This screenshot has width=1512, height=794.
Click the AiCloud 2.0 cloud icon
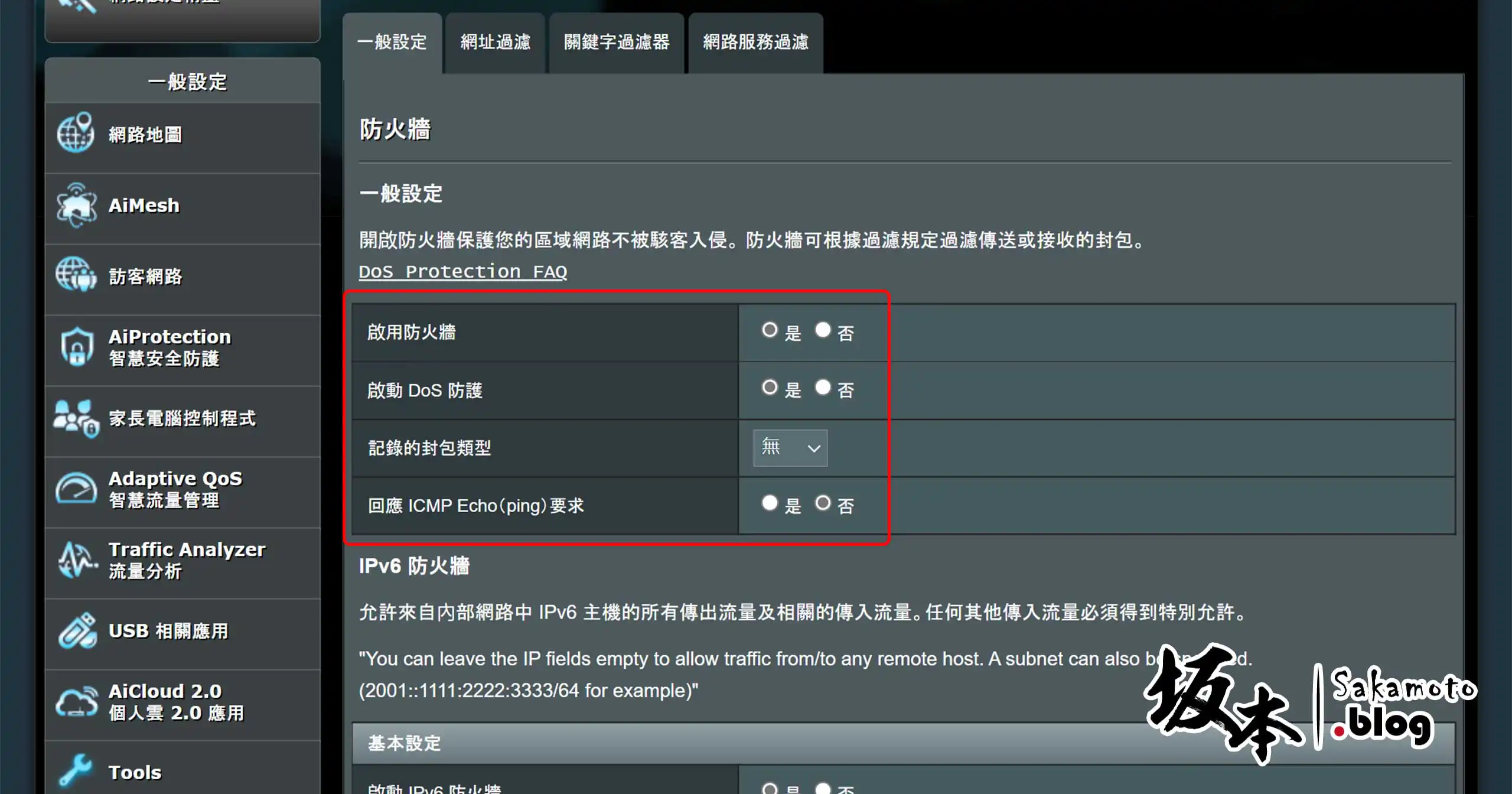point(76,702)
